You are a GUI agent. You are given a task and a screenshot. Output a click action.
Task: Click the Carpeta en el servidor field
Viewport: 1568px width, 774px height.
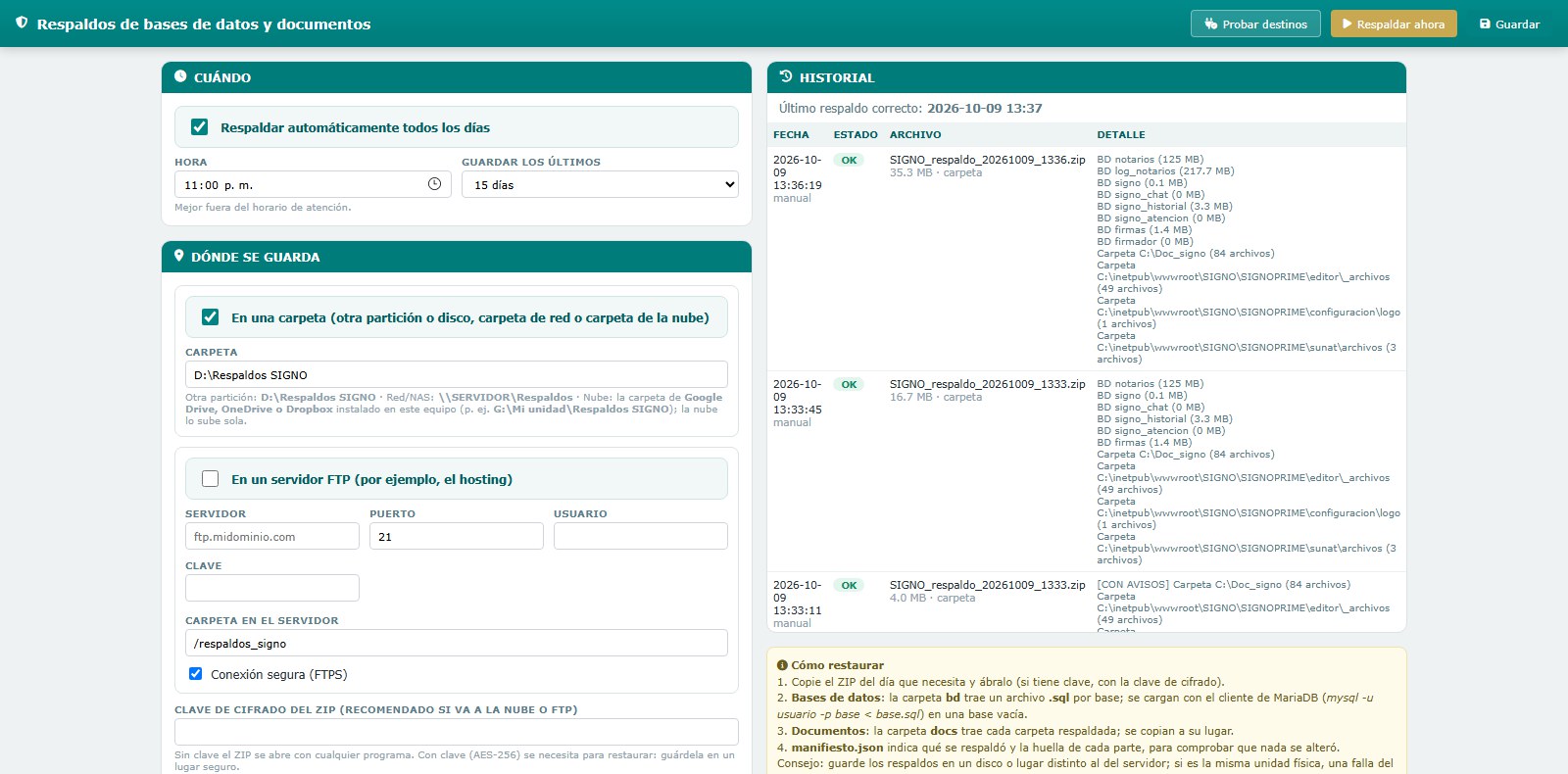[x=457, y=643]
